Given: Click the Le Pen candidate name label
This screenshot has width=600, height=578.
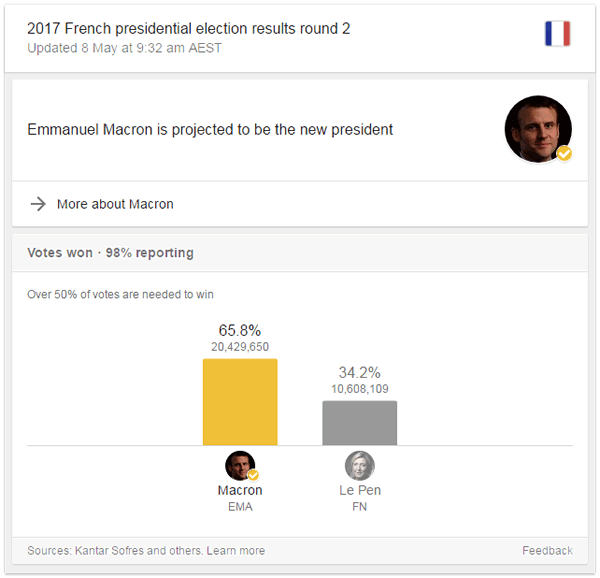Looking at the screenshot, I should (x=360, y=491).
